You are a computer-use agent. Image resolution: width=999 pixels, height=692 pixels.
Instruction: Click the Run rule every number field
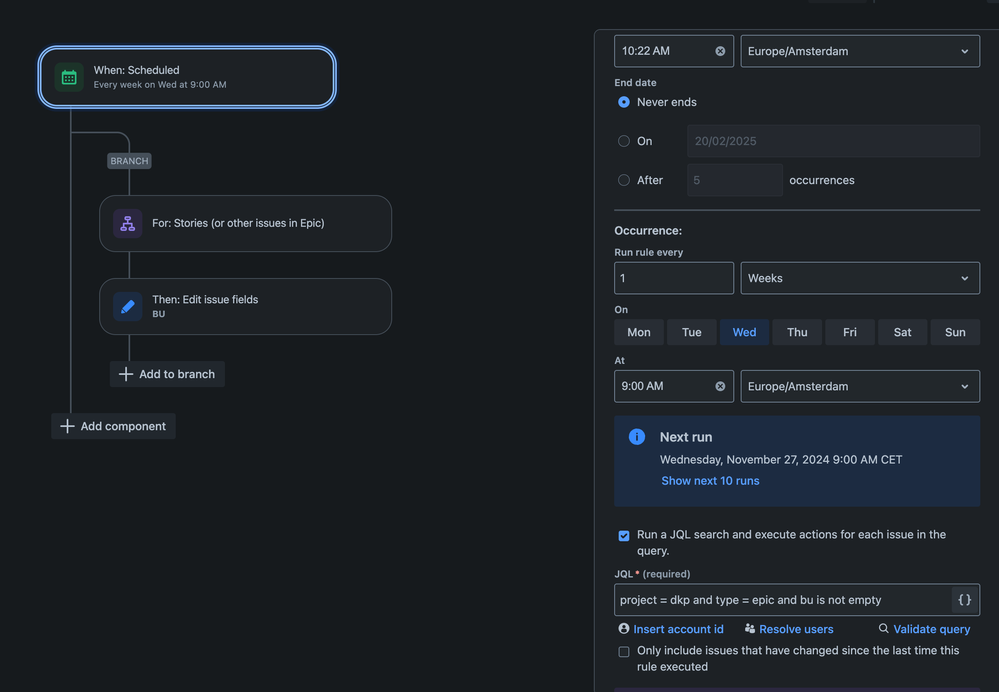click(673, 278)
